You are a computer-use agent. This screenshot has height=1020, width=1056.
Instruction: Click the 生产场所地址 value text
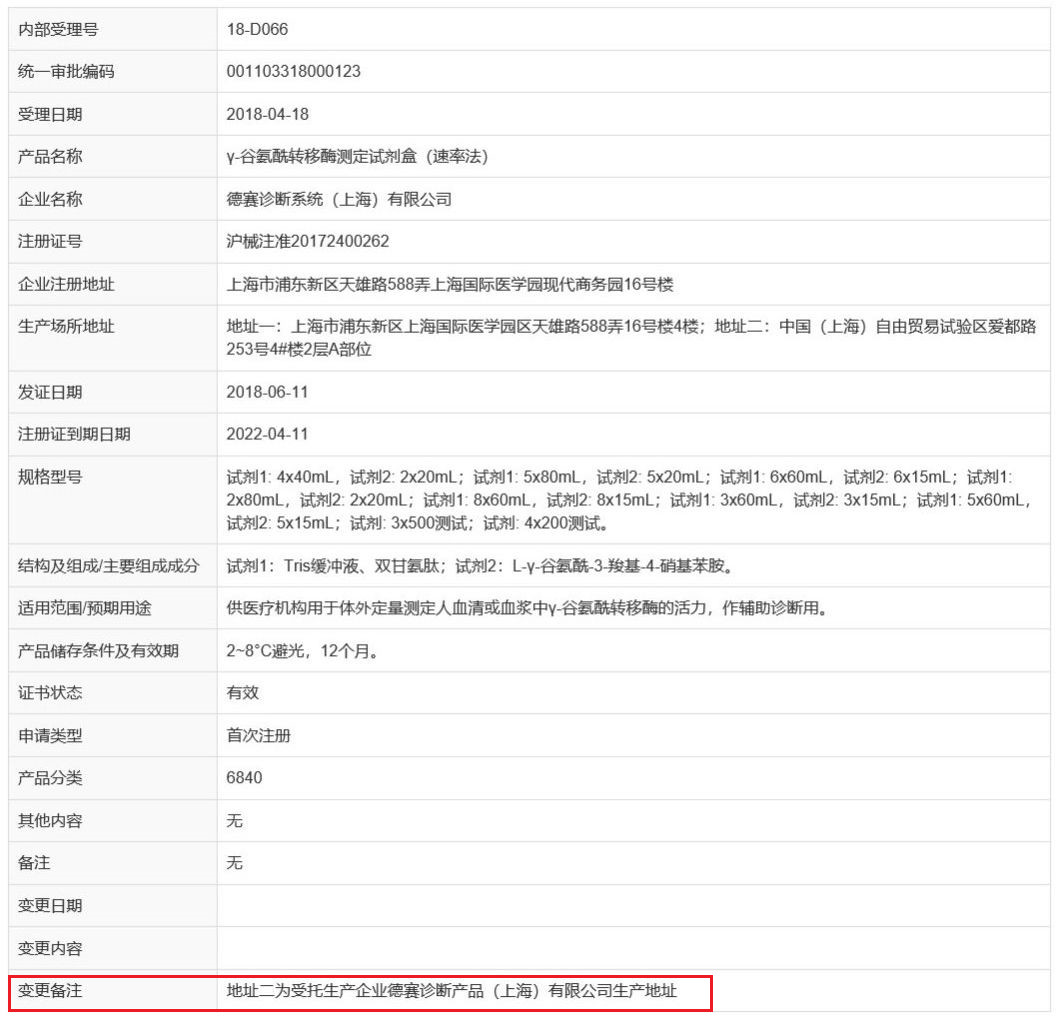point(631,337)
